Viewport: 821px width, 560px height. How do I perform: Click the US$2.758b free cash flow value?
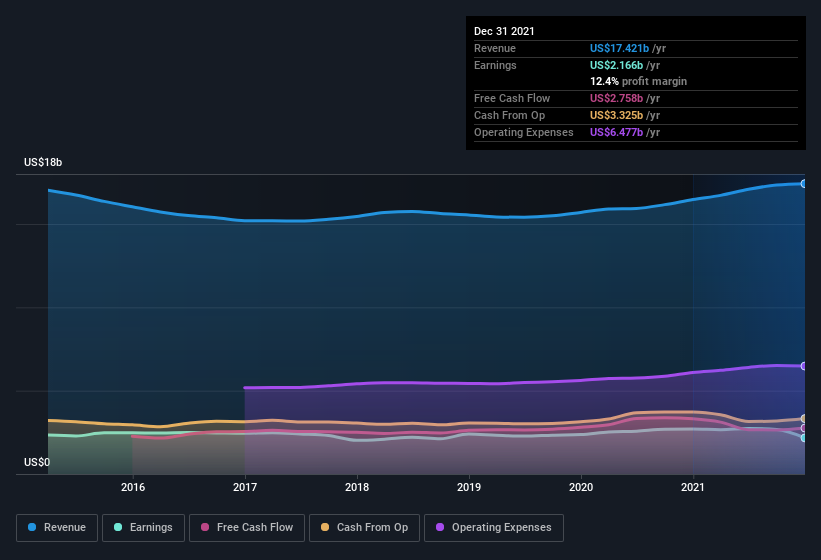click(x=616, y=98)
